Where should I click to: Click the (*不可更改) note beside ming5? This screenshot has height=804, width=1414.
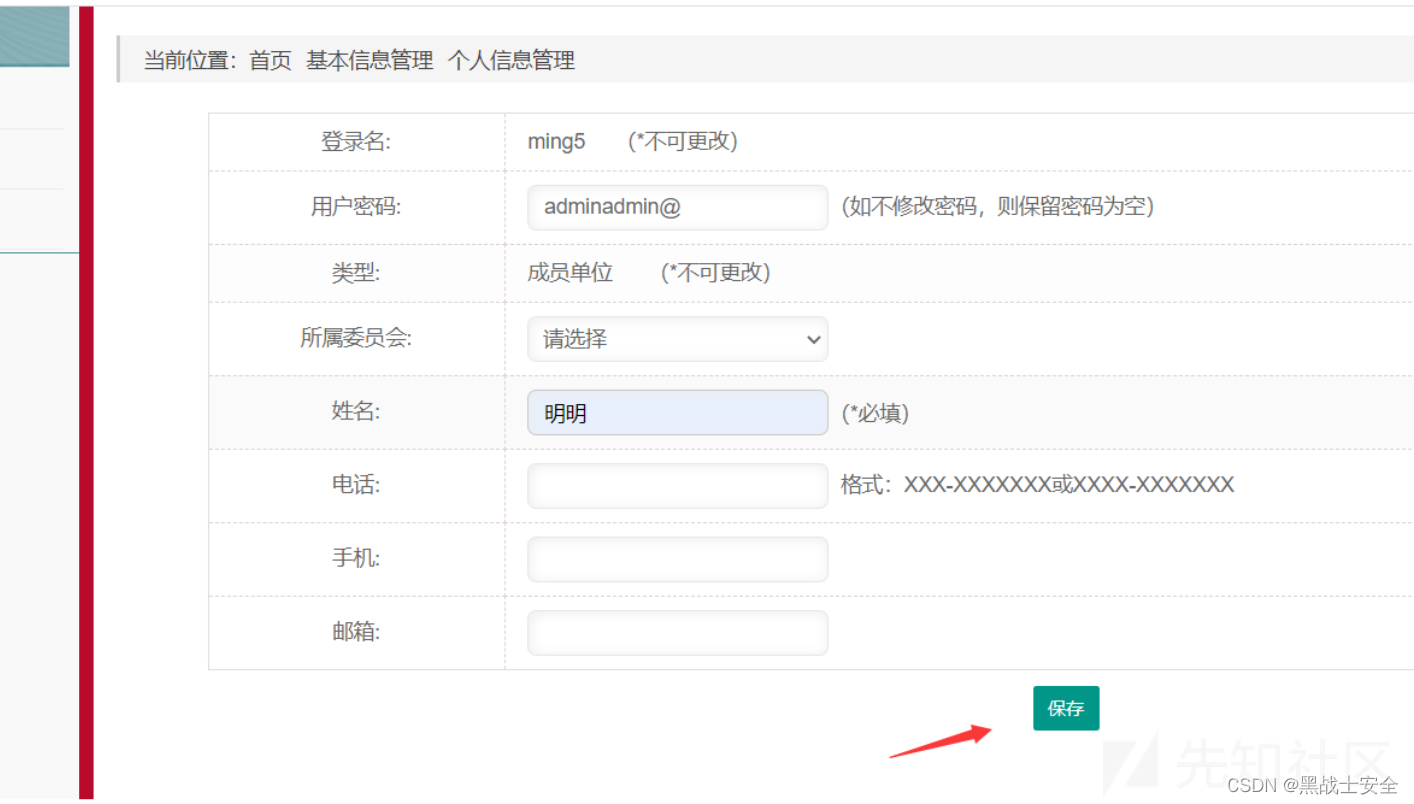pyautogui.click(x=683, y=141)
